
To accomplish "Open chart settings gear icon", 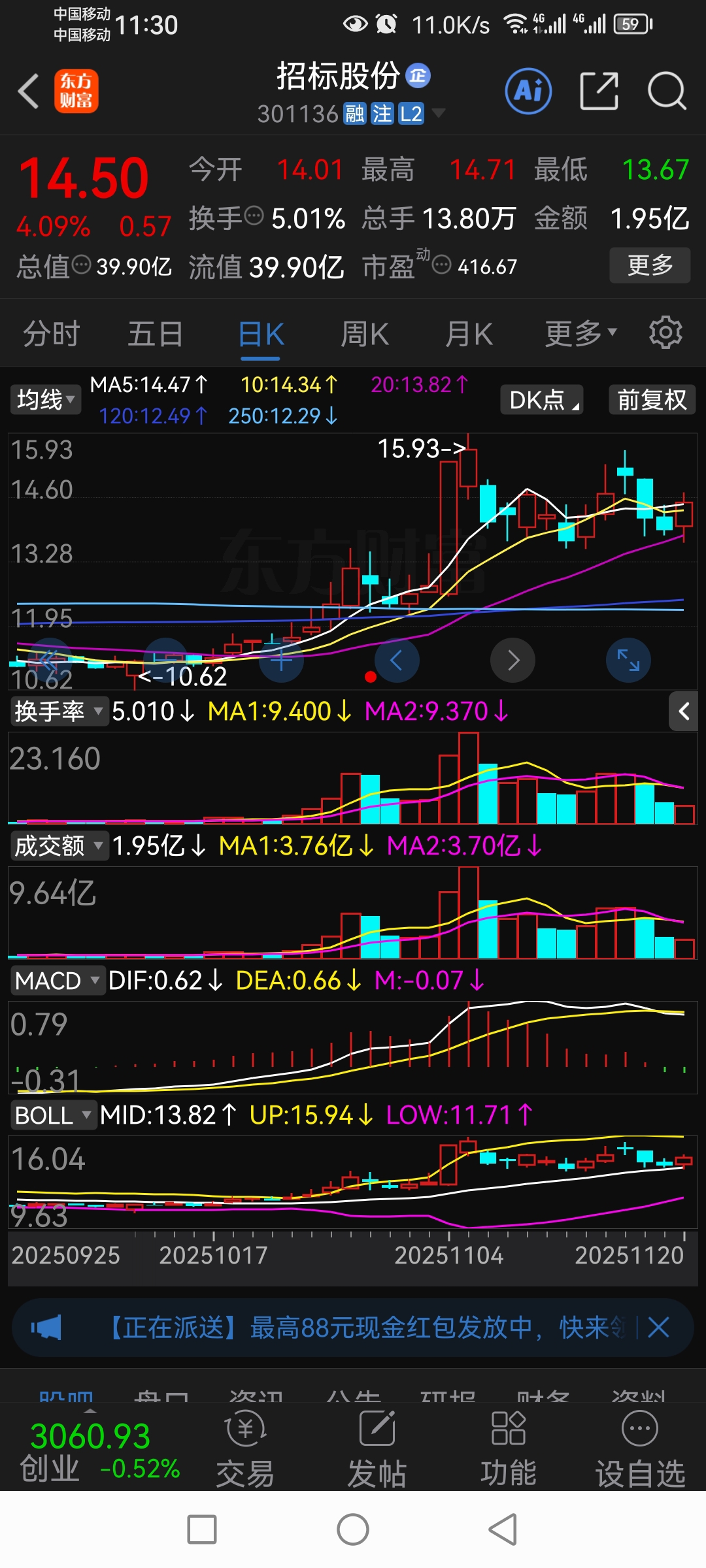I will pyautogui.click(x=665, y=333).
